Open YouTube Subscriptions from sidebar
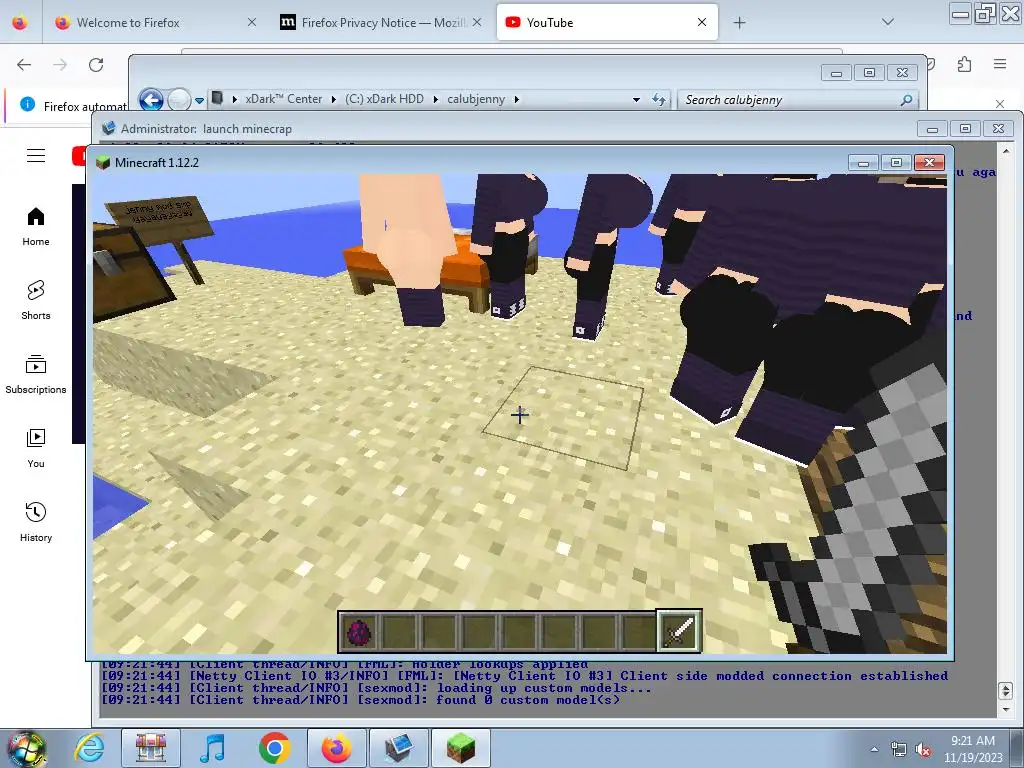The image size is (1024, 768). (36, 374)
